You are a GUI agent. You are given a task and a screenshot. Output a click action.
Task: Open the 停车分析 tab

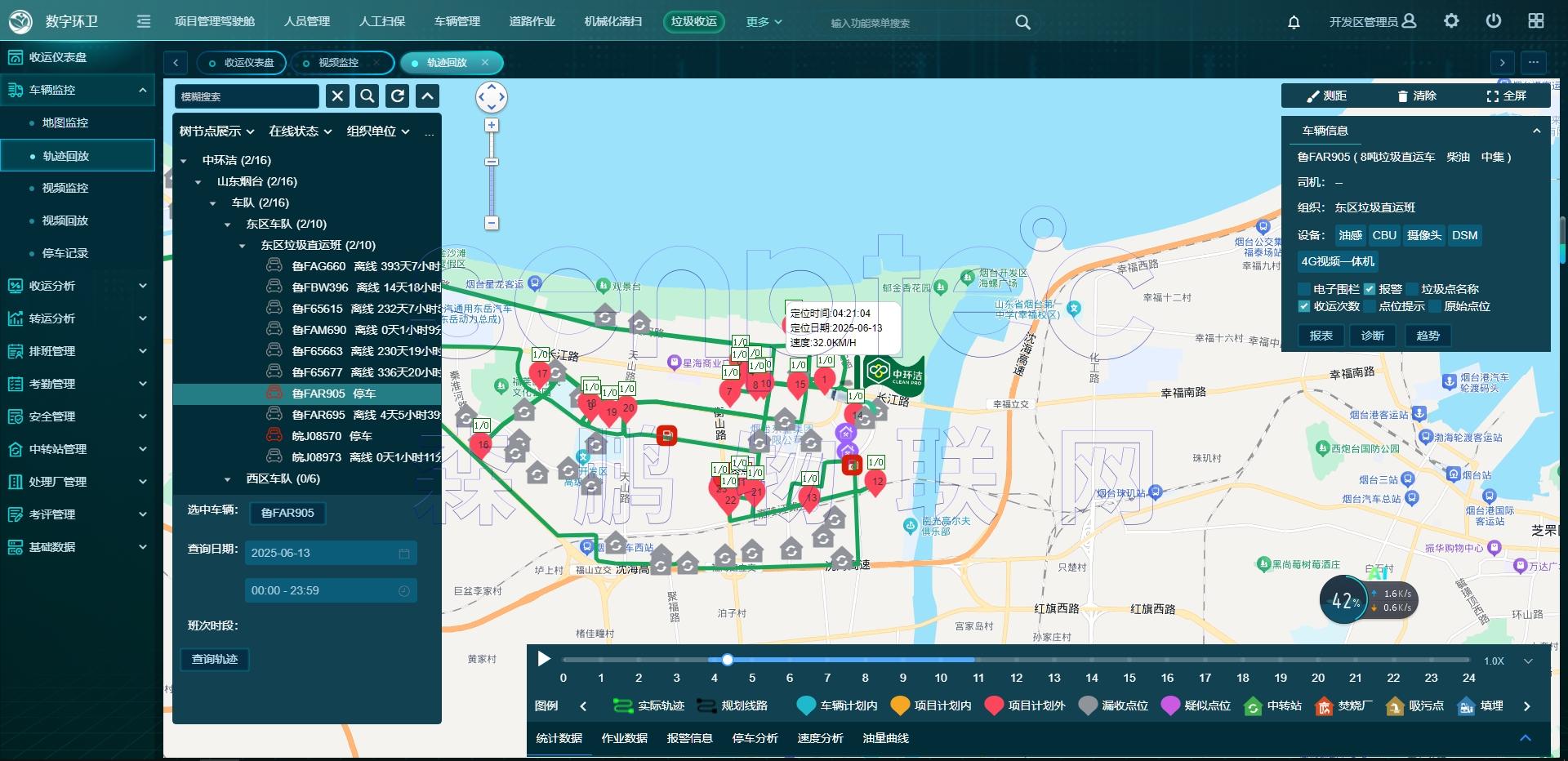click(755, 738)
